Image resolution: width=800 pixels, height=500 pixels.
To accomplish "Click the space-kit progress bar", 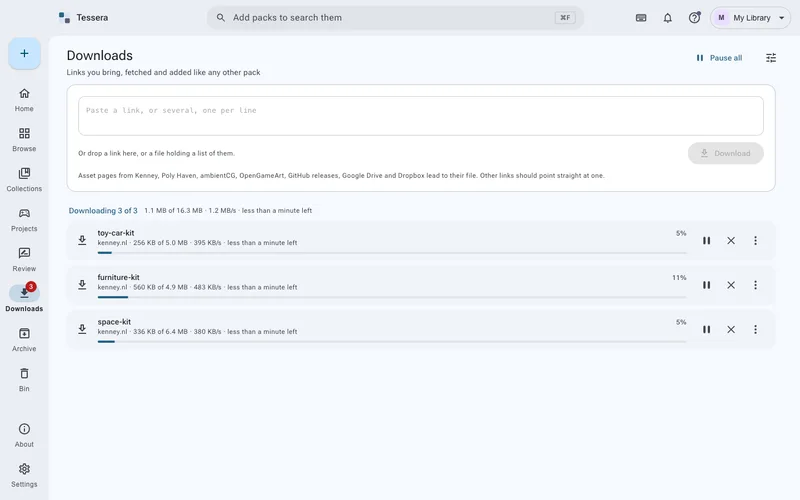I will (x=392, y=341).
